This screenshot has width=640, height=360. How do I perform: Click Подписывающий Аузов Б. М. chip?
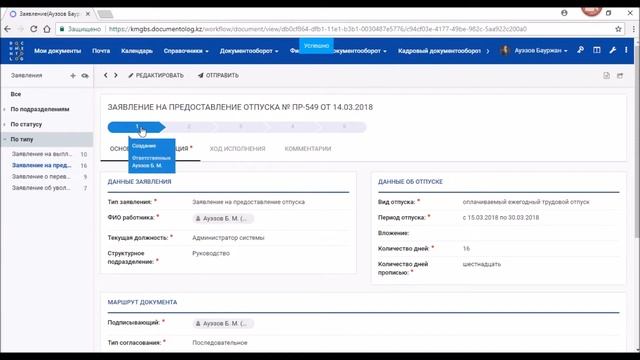(223, 324)
